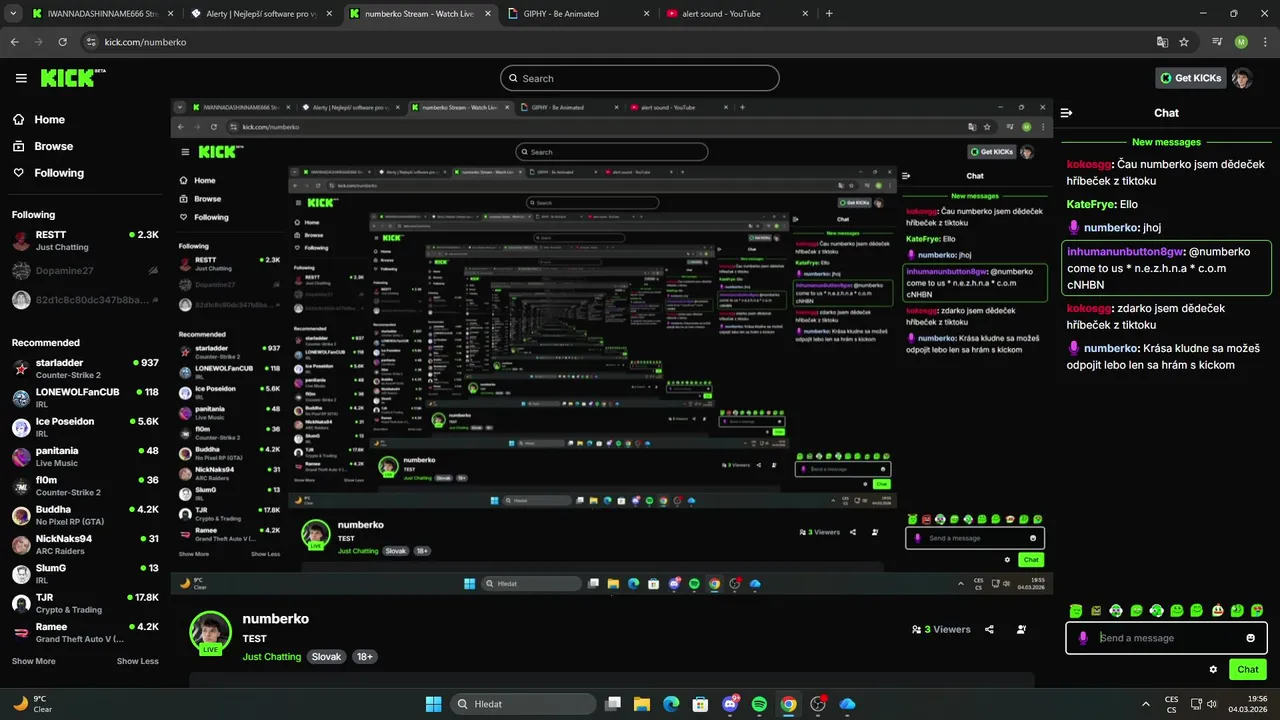View site information icon in address bar
The image size is (1280, 720).
91,42
